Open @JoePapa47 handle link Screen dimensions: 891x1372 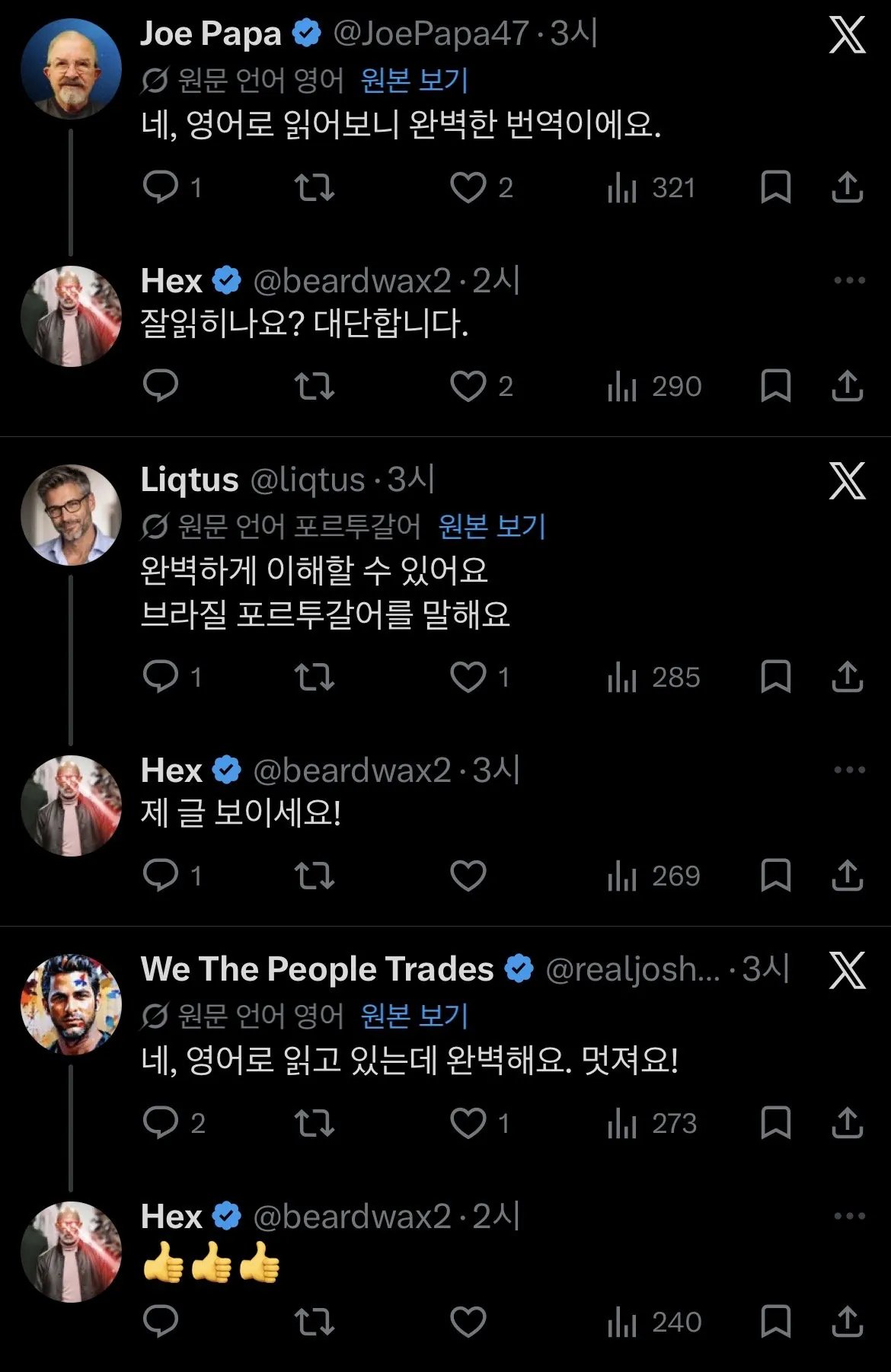(430, 34)
